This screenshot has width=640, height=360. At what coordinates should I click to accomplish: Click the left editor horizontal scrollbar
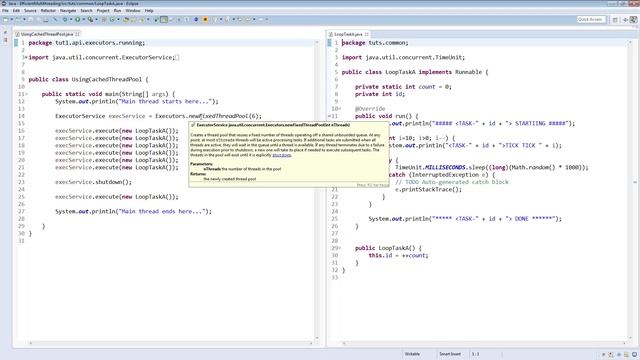tap(171, 343)
